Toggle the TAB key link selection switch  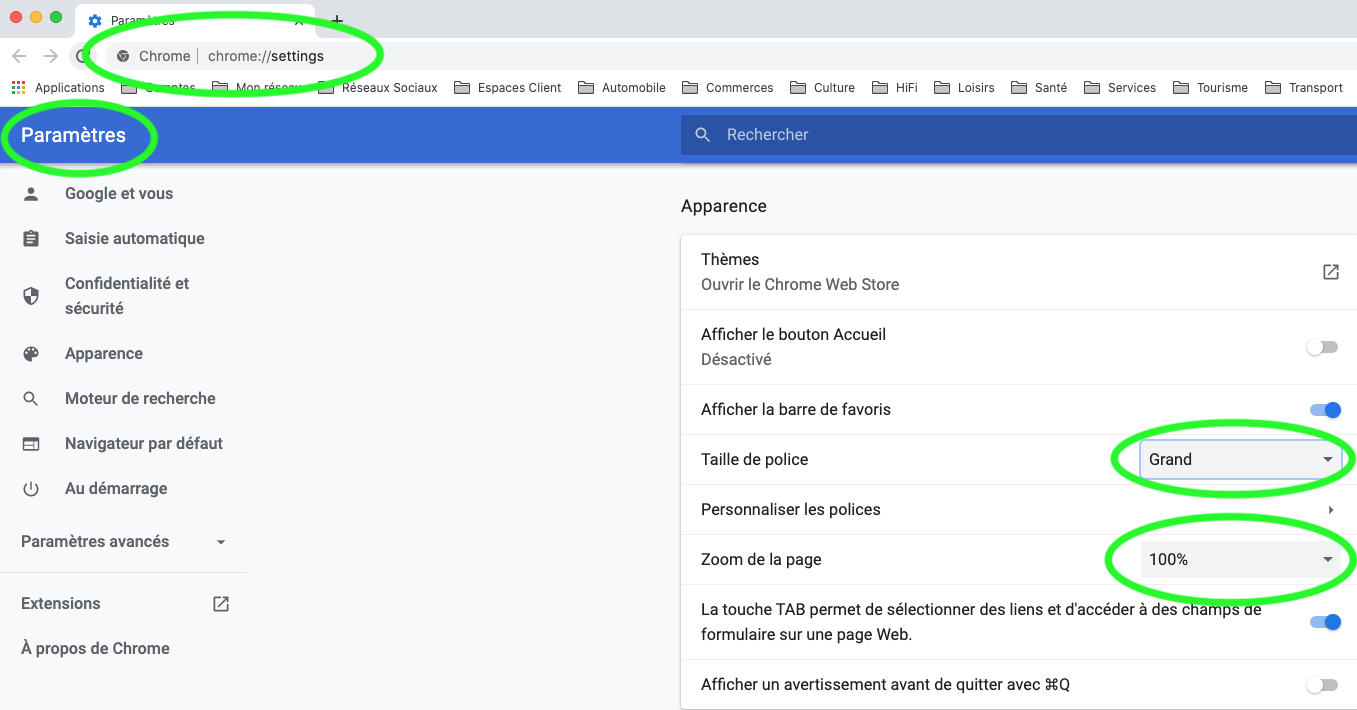click(x=1324, y=622)
